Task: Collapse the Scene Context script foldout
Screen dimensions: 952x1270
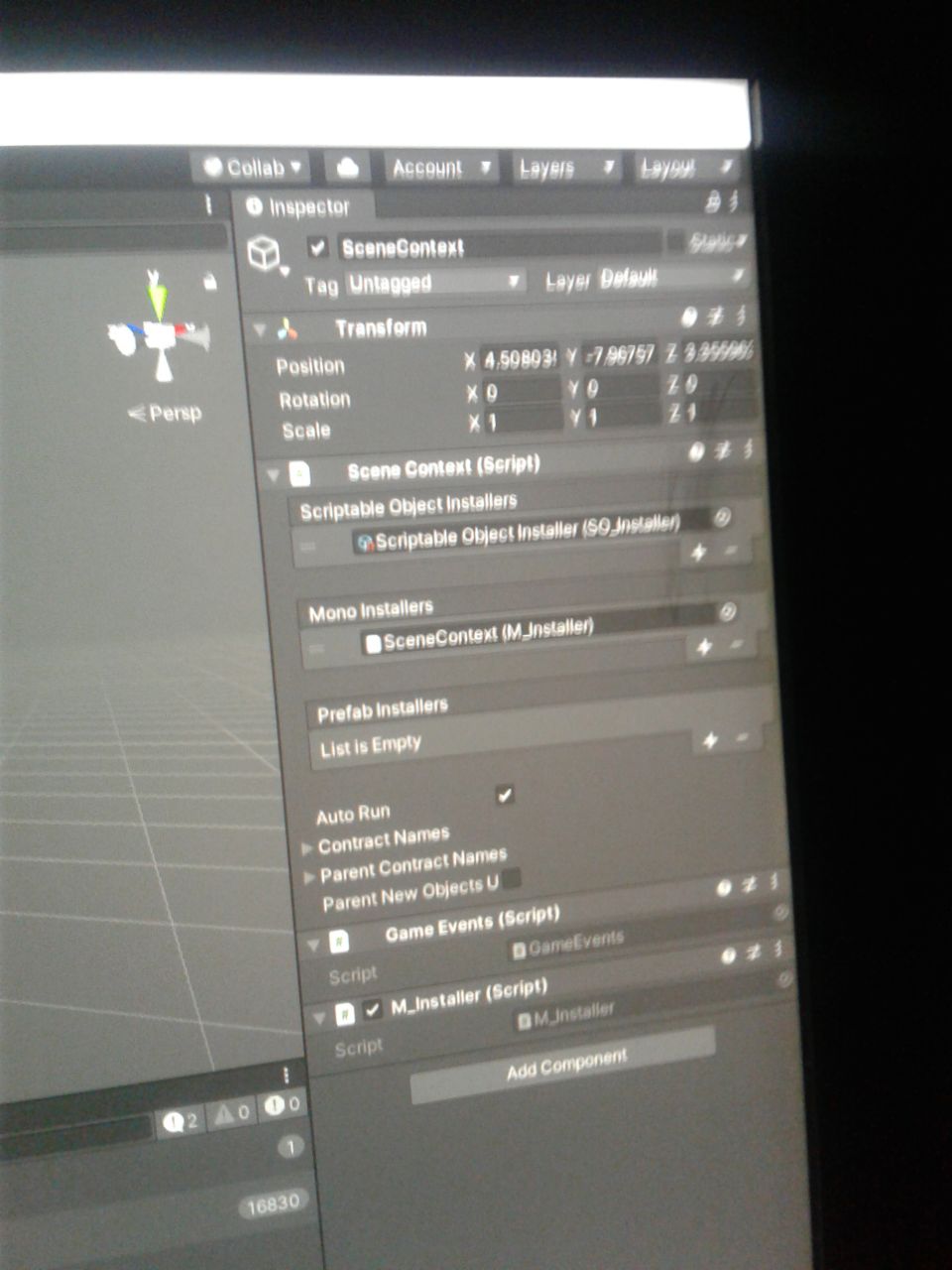Action: pyautogui.click(x=273, y=474)
